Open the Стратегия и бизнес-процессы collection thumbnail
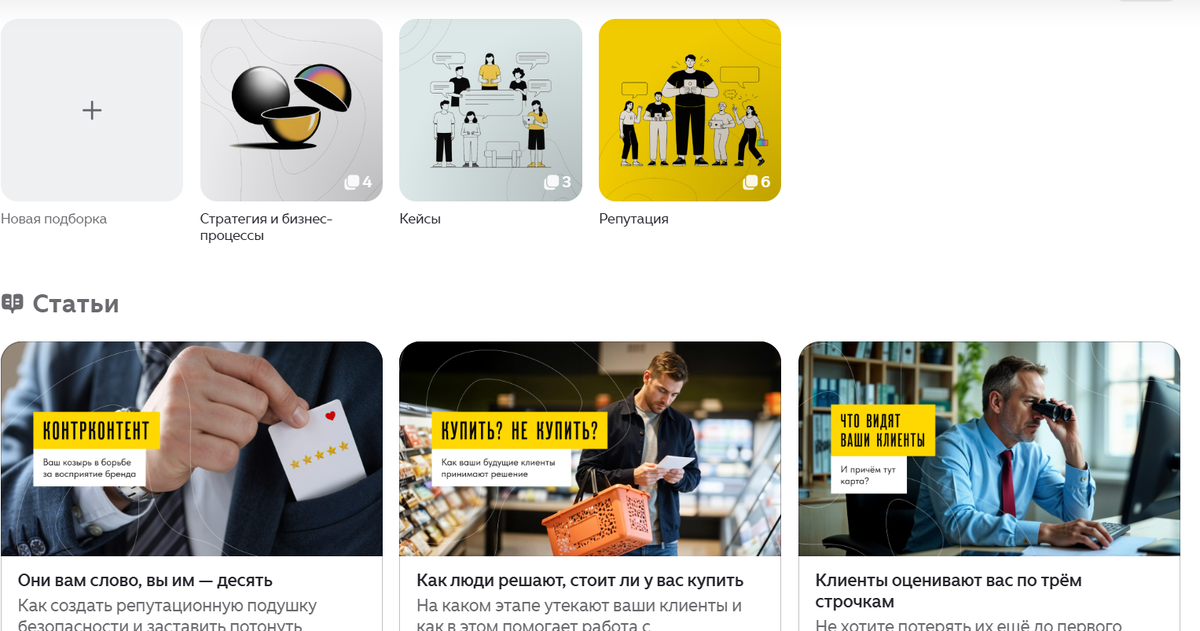This screenshot has height=631, width=1200. click(x=291, y=110)
